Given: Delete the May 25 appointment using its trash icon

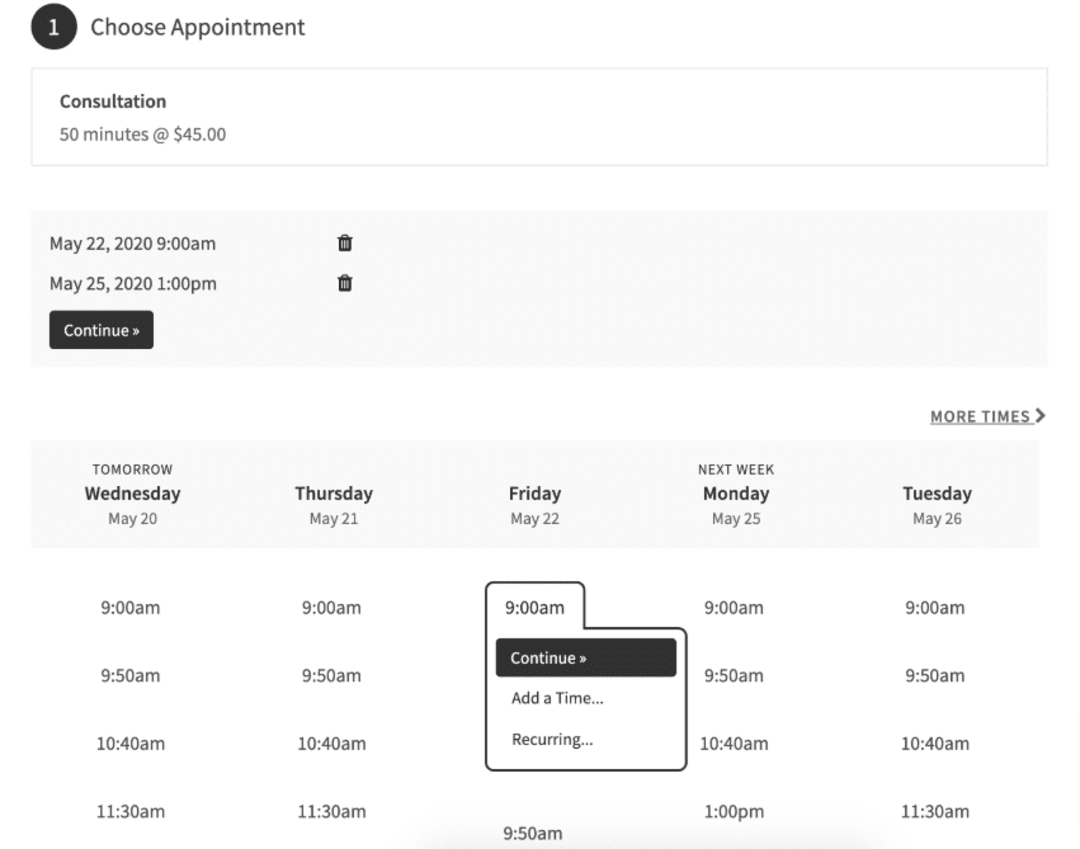Looking at the screenshot, I should [x=344, y=283].
